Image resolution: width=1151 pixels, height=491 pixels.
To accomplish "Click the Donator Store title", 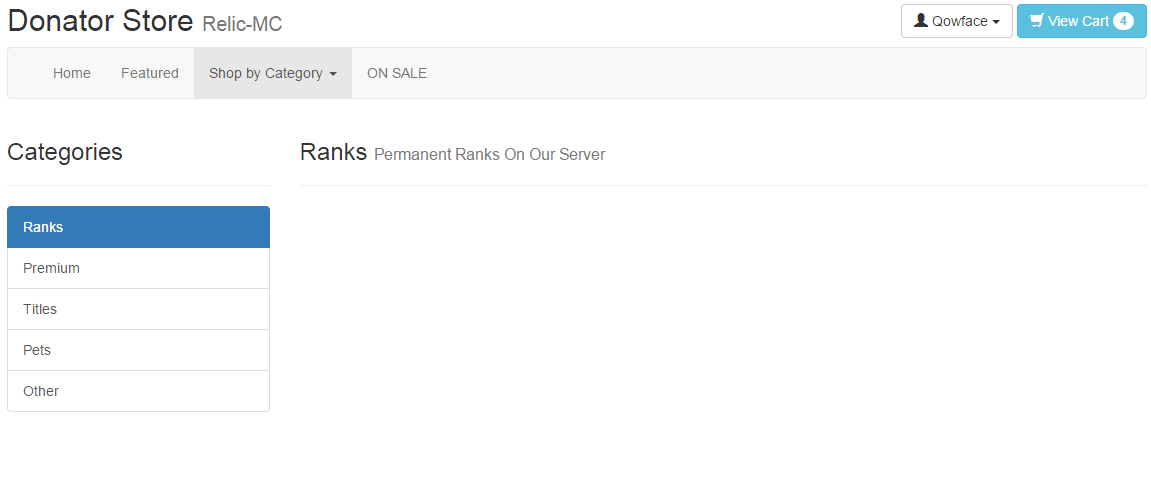I will pyautogui.click(x=100, y=21).
